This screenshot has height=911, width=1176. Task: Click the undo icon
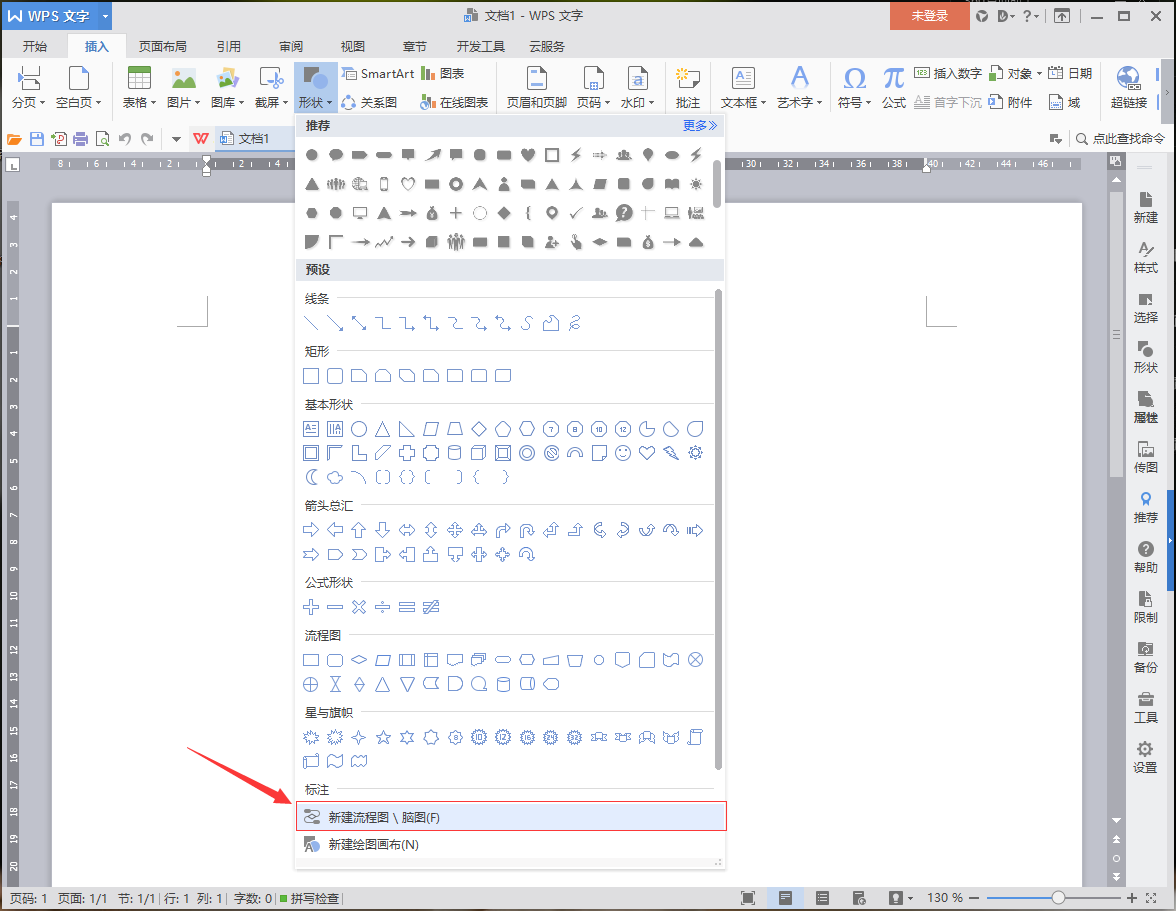tap(125, 139)
